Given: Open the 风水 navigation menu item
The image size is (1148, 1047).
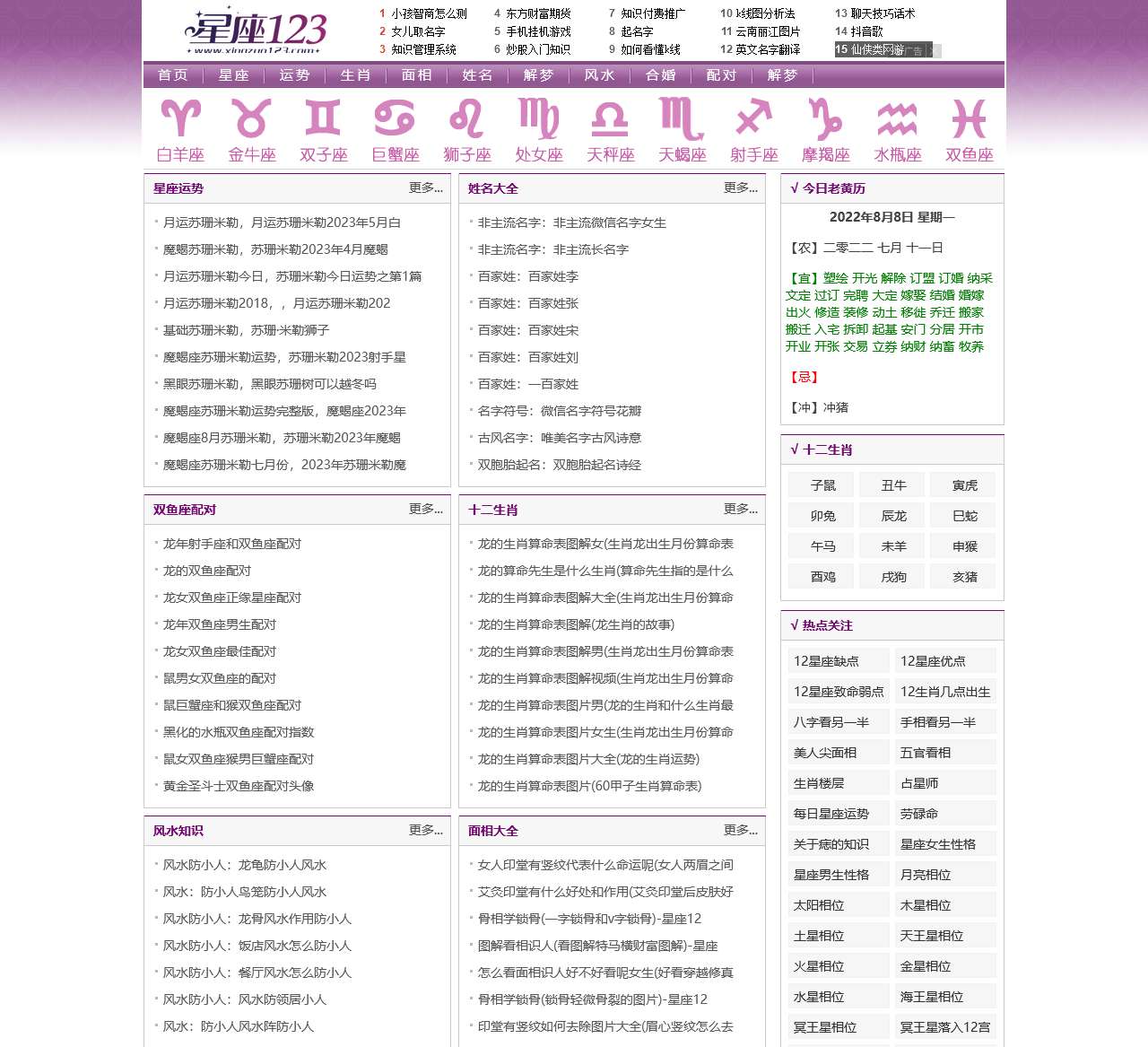Looking at the screenshot, I should coord(599,75).
